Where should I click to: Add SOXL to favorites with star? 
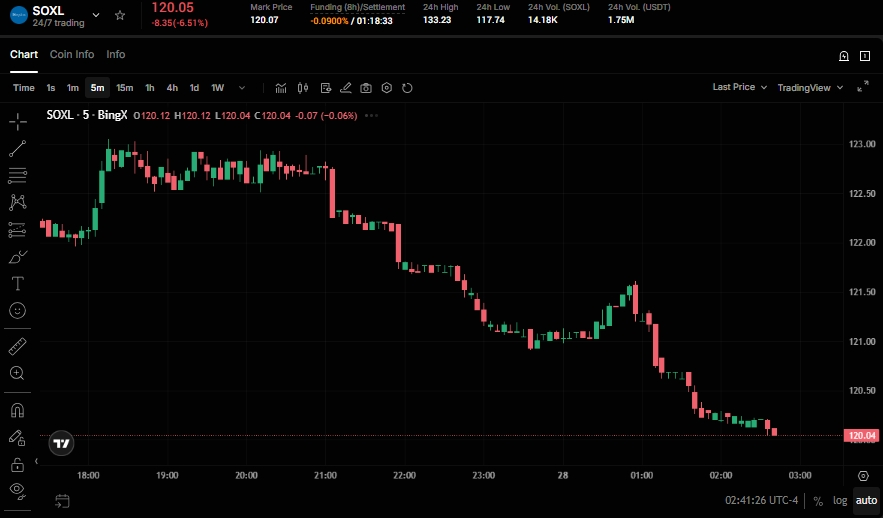point(120,15)
